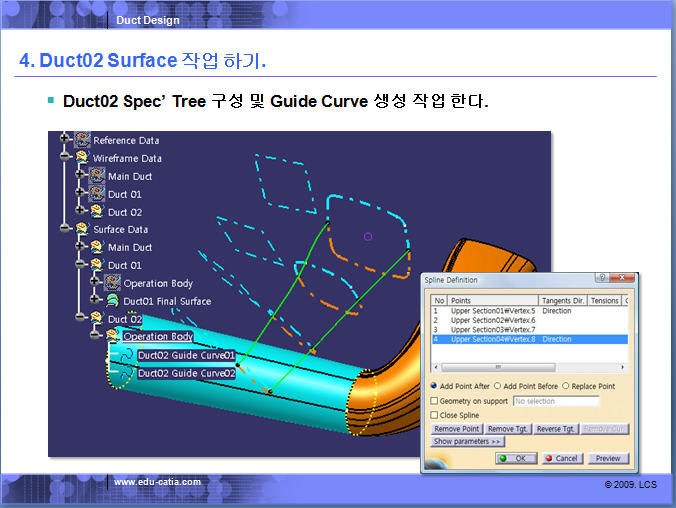The height and width of the screenshot is (508, 676).
Task: Open help in Spline Definition dialog
Action: click(x=601, y=279)
